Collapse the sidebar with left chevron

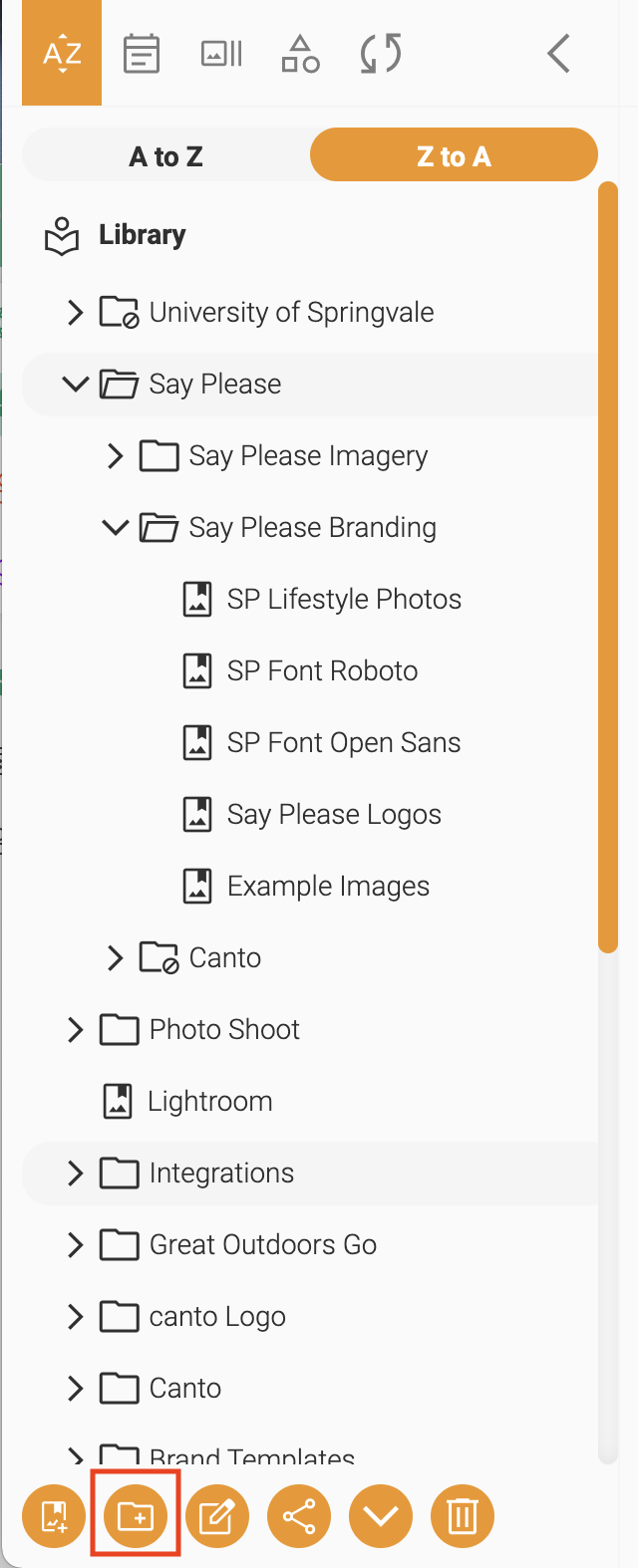coord(558,54)
